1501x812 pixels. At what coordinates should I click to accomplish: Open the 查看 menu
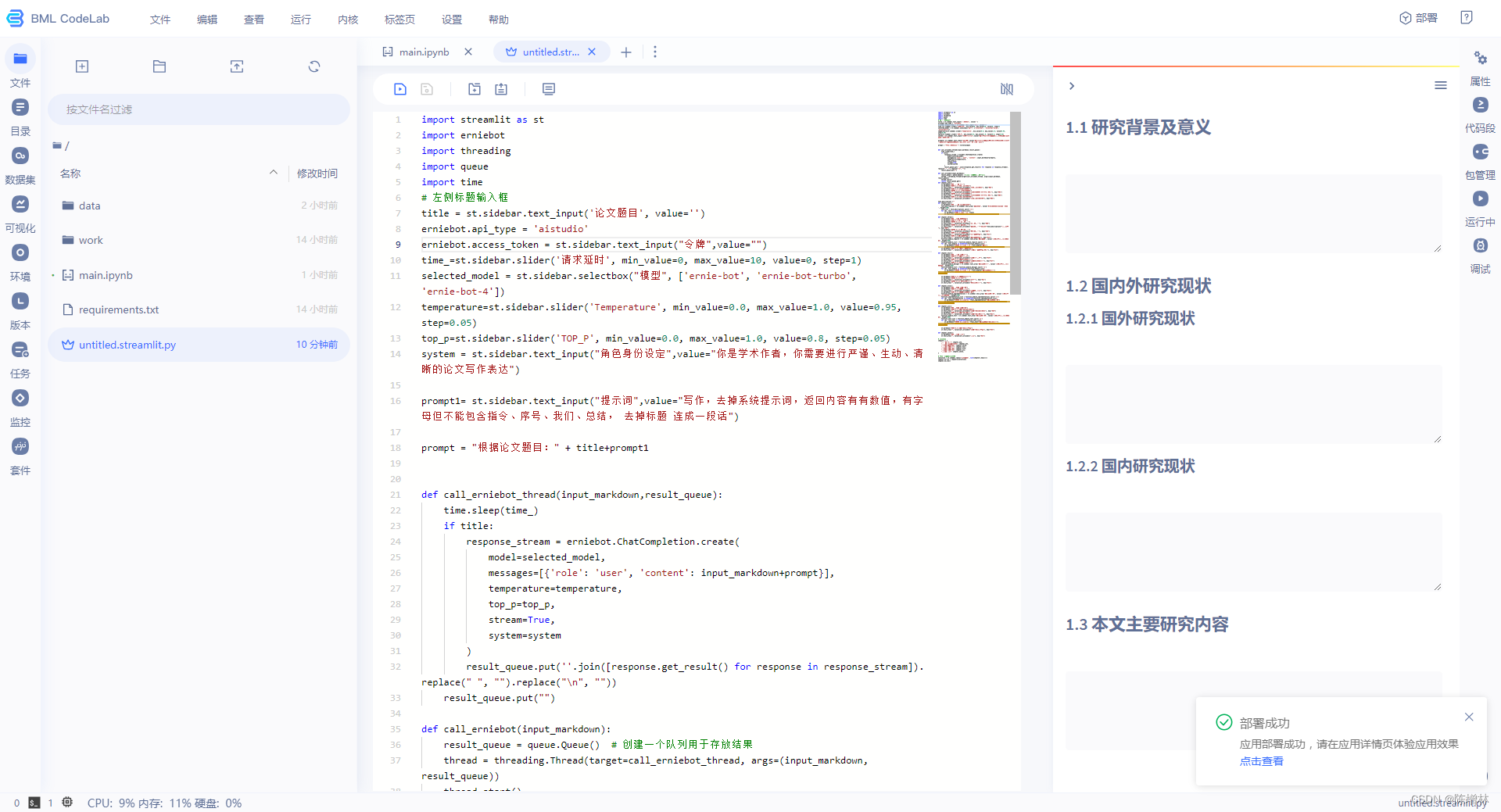tap(254, 20)
